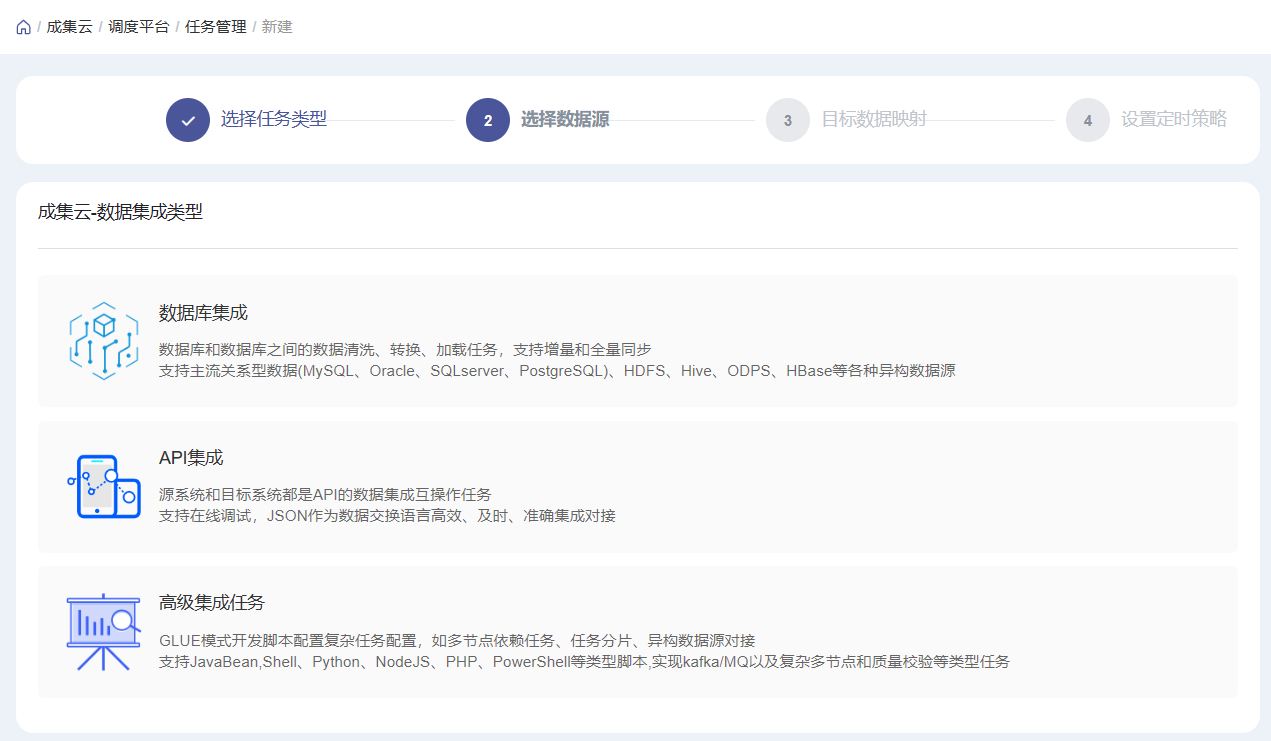Image resolution: width=1271 pixels, height=741 pixels.
Task: Click the step 3 number circle
Action: coord(788,120)
